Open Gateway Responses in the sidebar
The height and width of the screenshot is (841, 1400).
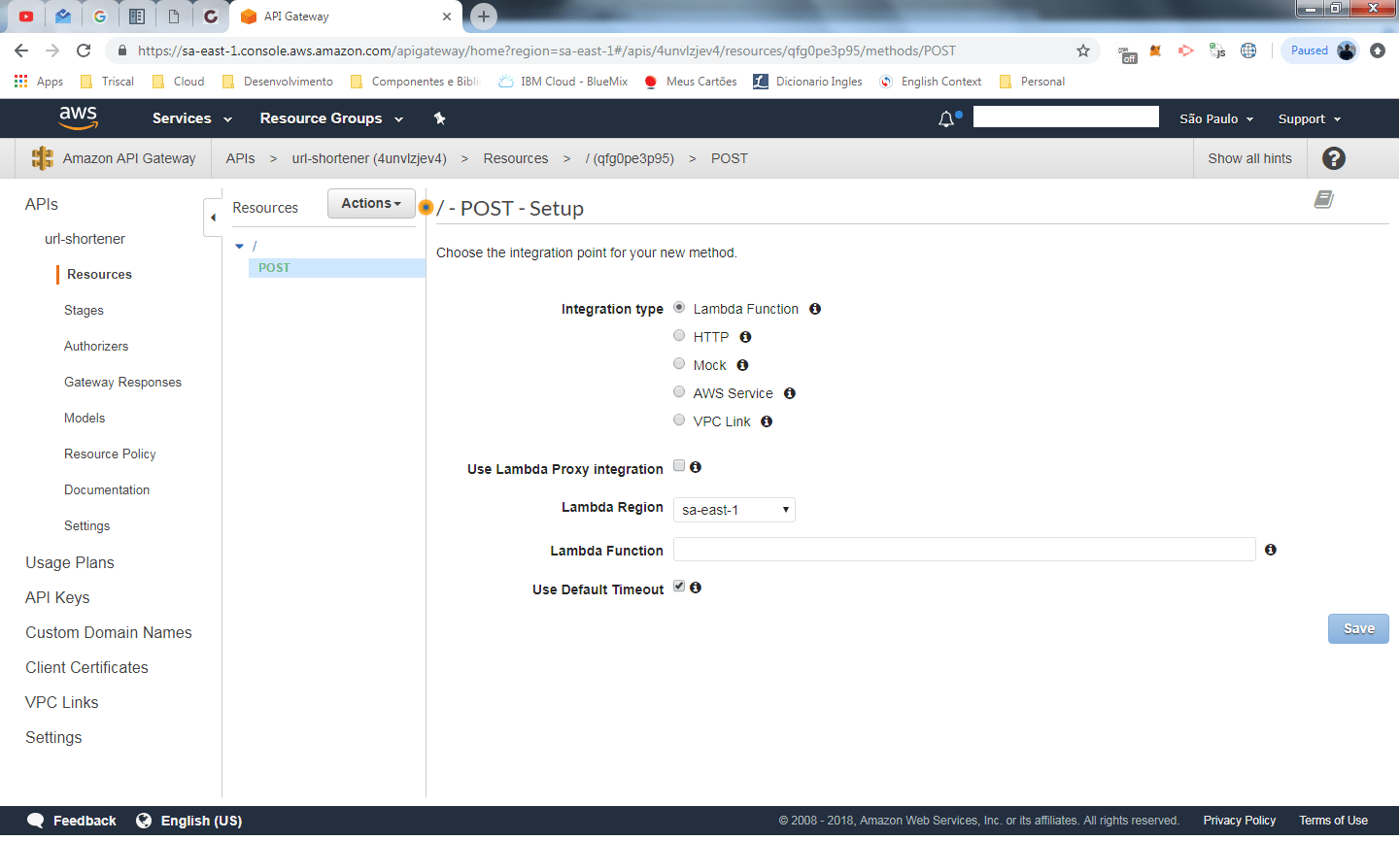[x=122, y=382]
